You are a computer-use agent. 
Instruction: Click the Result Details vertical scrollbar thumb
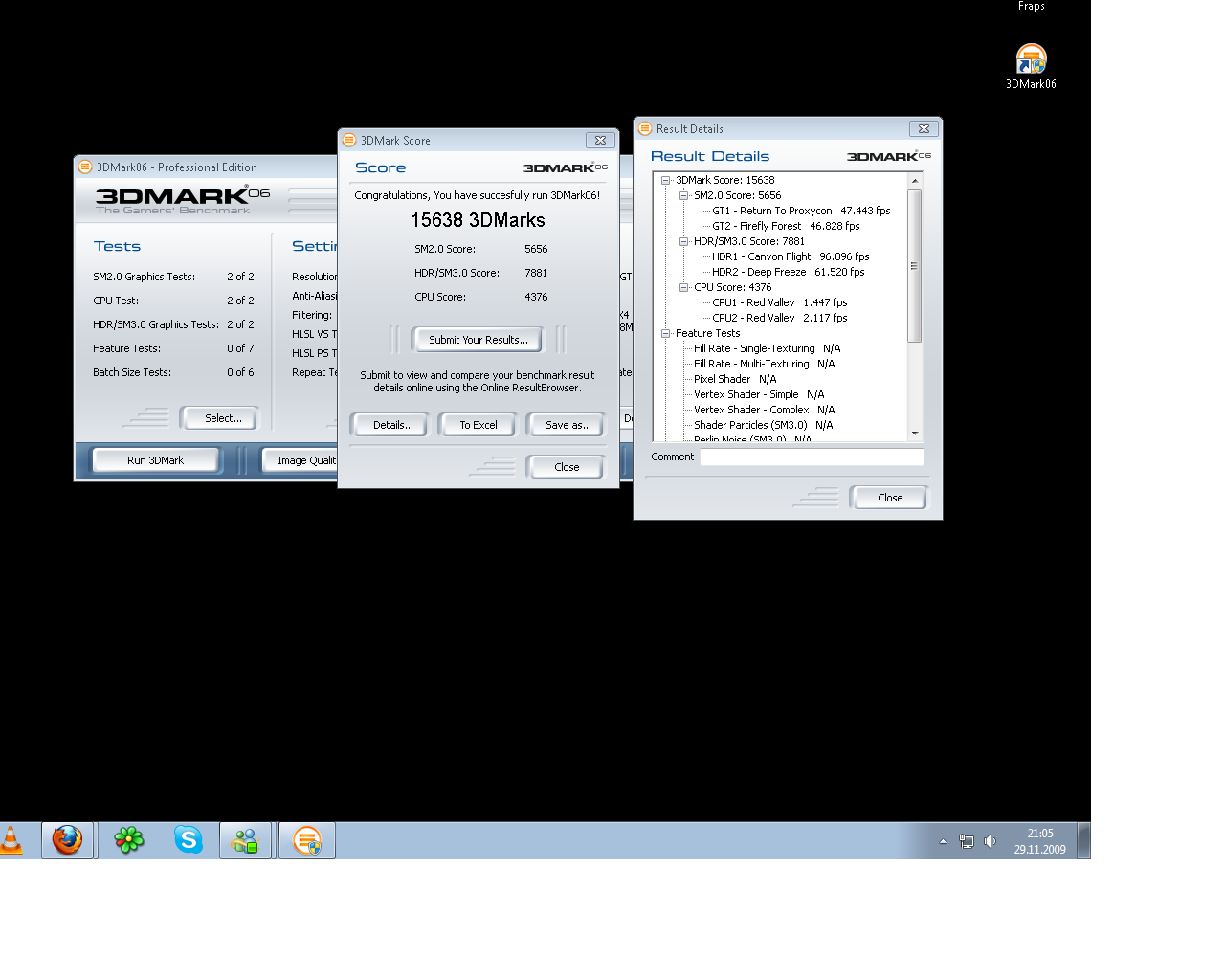[915, 265]
